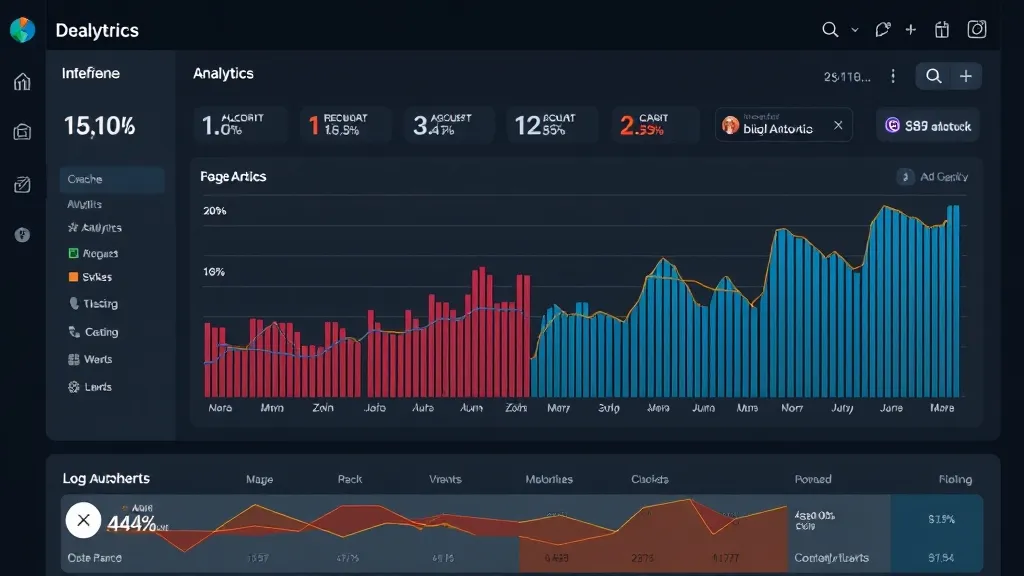This screenshot has width=1024, height=576.
Task: Open the edit note sidebar icon
Action: pos(22,184)
